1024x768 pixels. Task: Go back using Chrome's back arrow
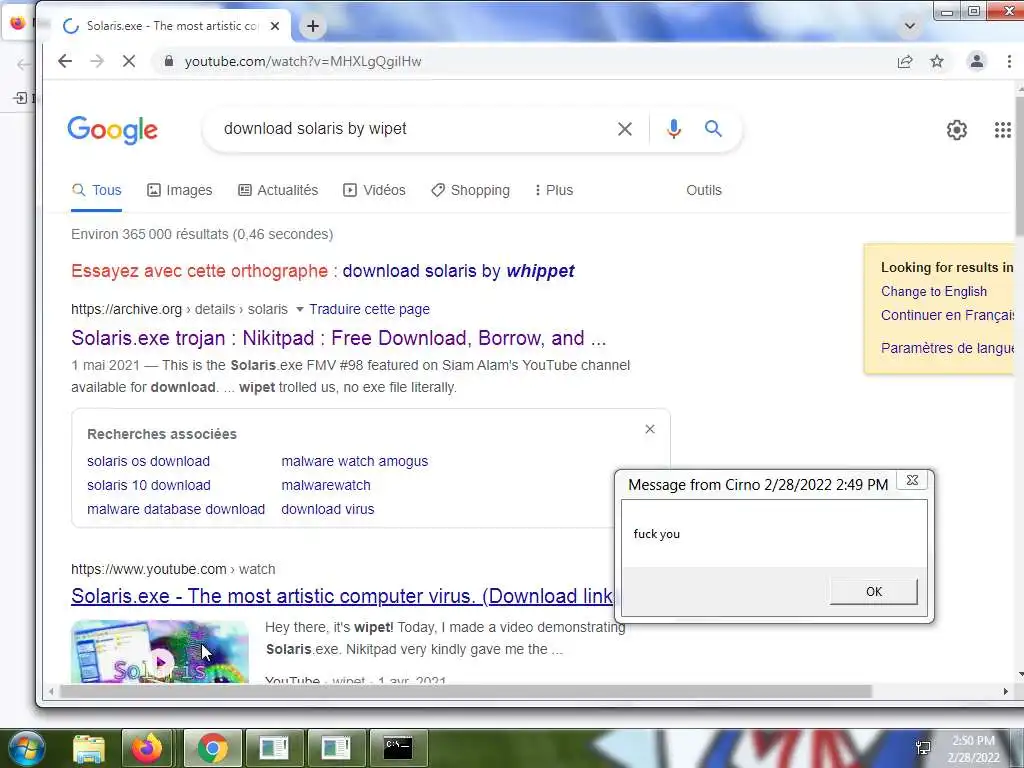pyautogui.click(x=65, y=61)
